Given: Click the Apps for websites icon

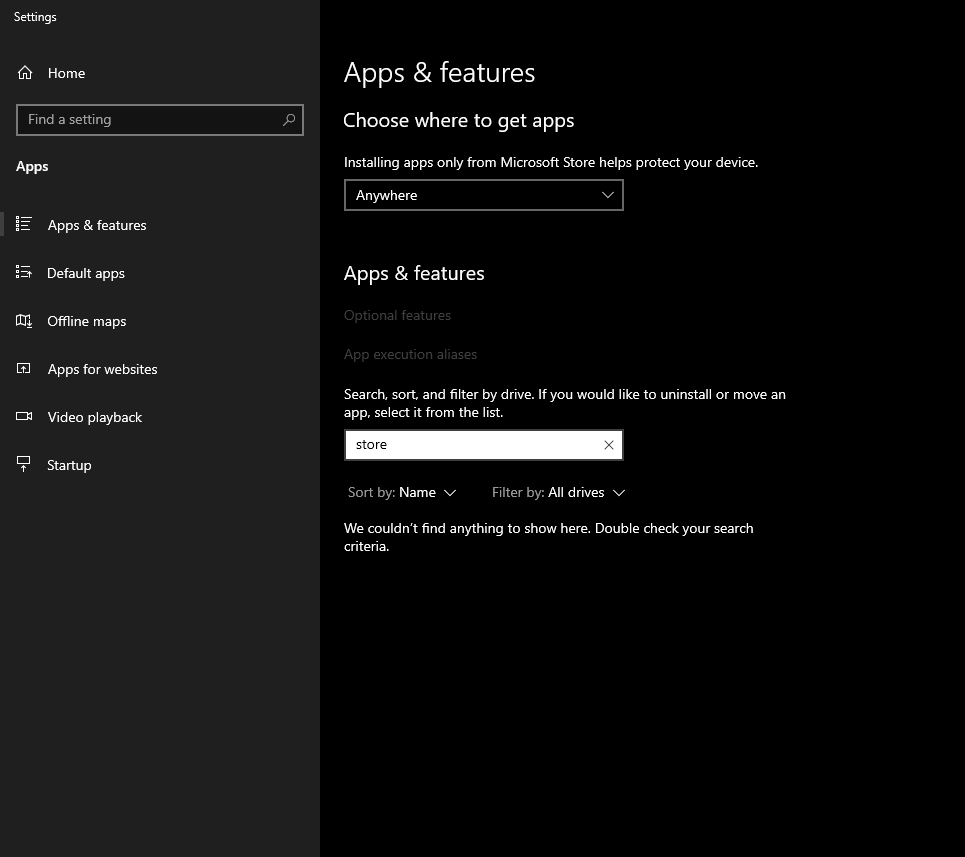Looking at the screenshot, I should coord(23,369).
